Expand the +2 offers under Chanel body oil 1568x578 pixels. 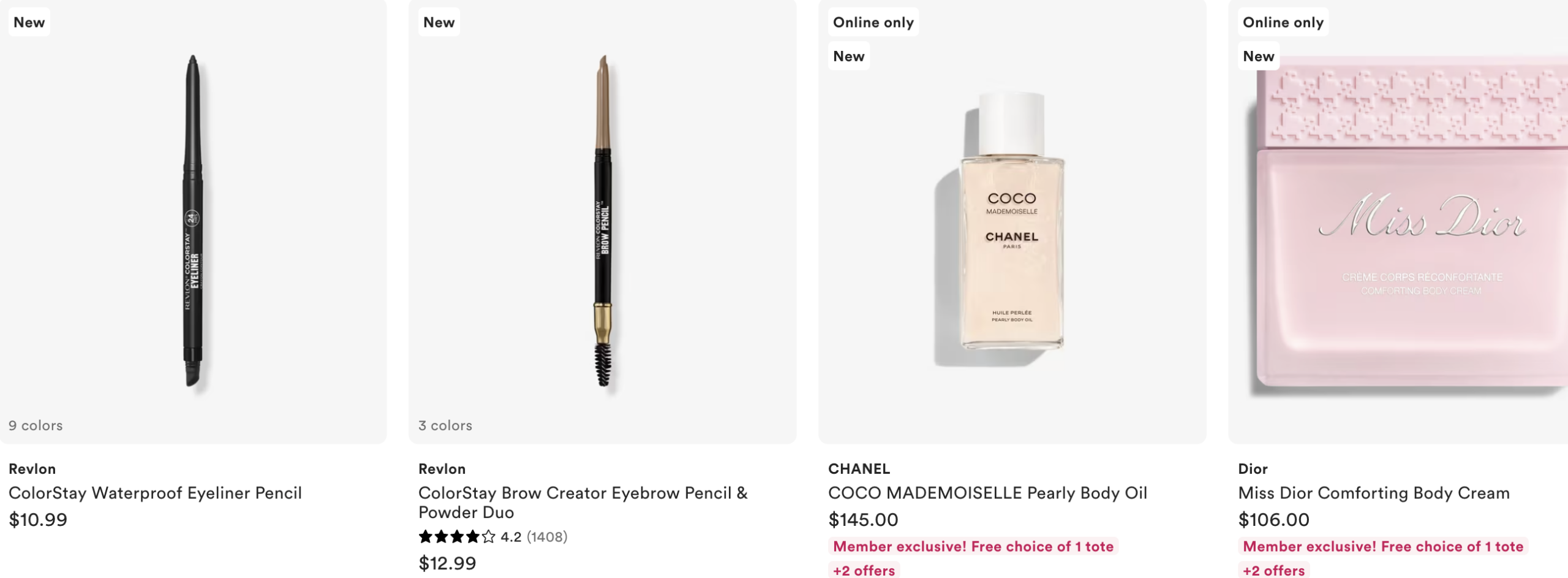(864, 570)
